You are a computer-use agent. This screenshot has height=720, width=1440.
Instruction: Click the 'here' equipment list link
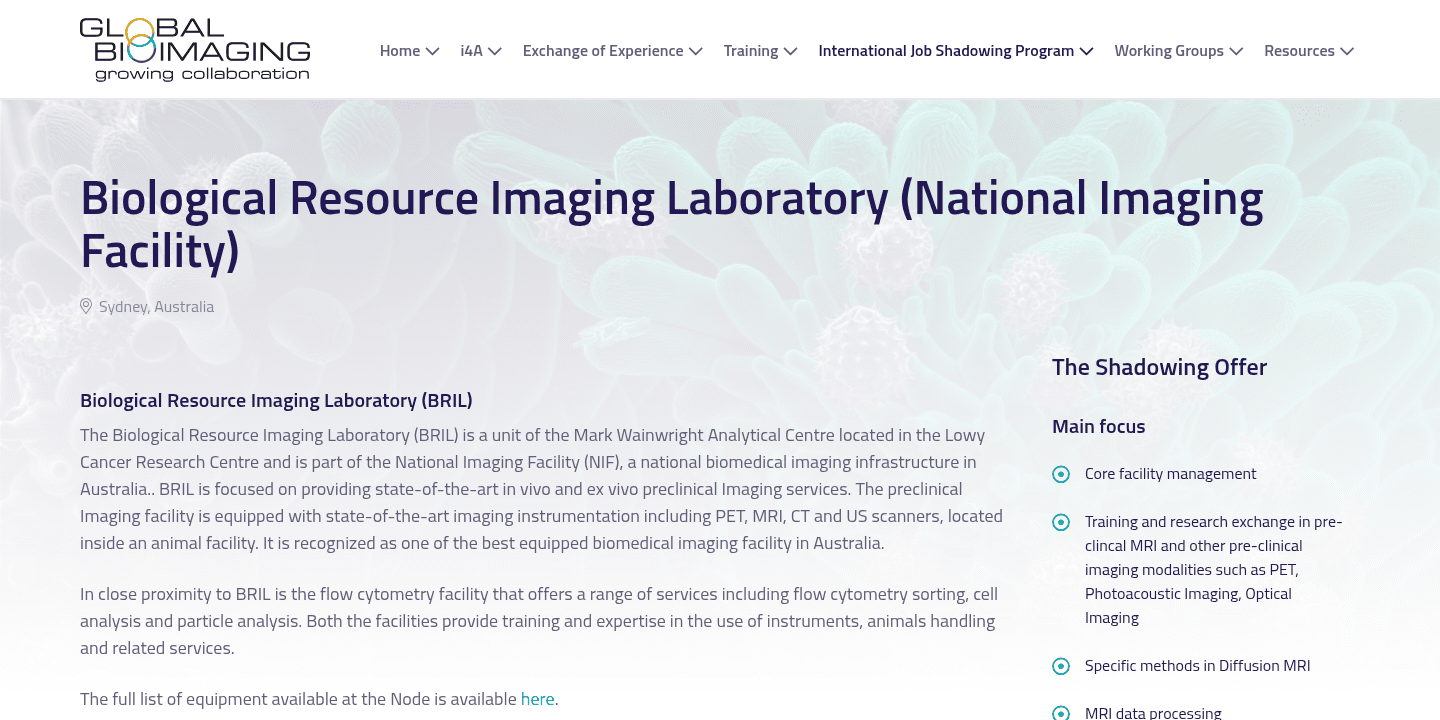tap(538, 698)
